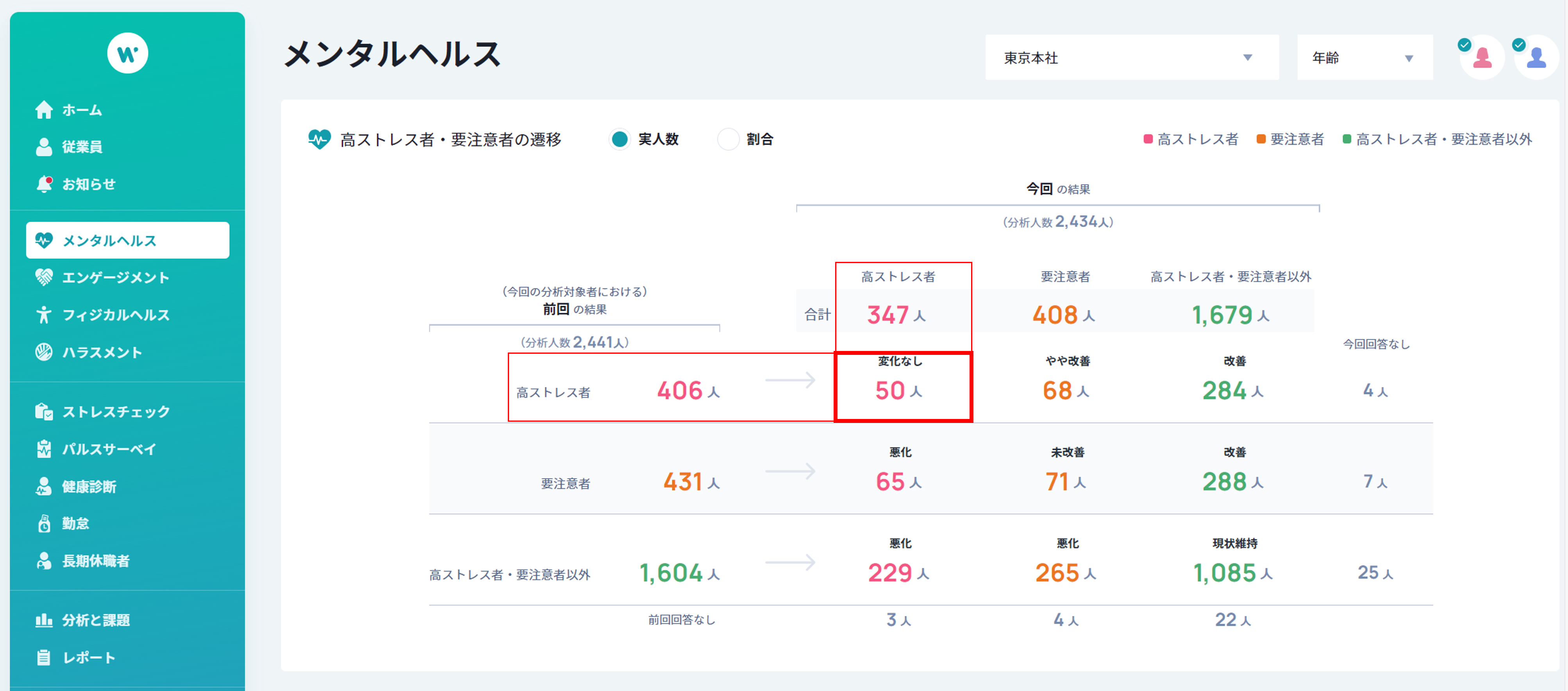
Task: Click the ハラスメント circular icon
Action: coord(44,352)
